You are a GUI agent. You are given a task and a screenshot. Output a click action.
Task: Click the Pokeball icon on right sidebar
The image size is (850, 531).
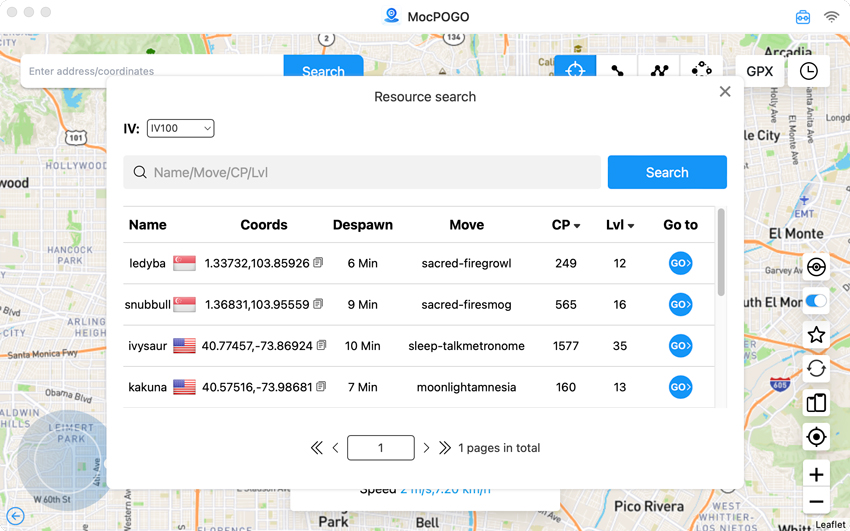(x=816, y=267)
